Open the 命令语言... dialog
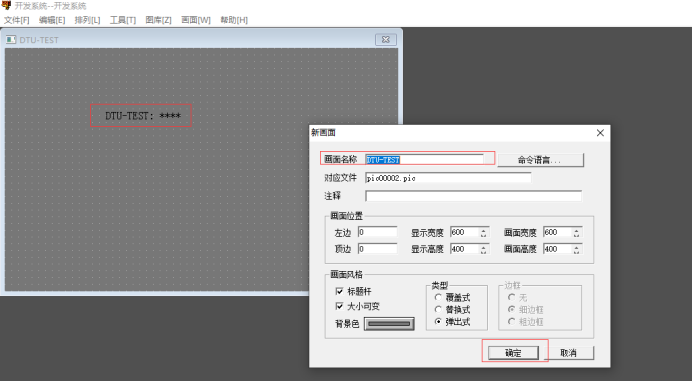Viewport: 693px width, 381px height. pyautogui.click(x=540, y=160)
